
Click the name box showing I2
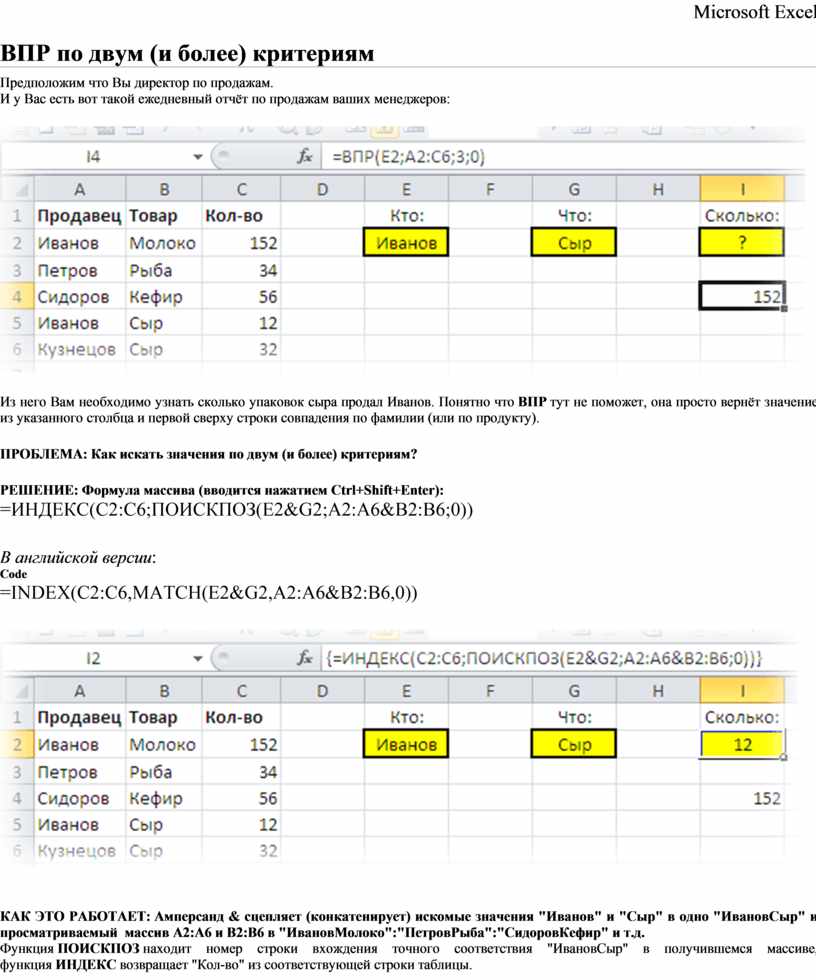click(93, 658)
